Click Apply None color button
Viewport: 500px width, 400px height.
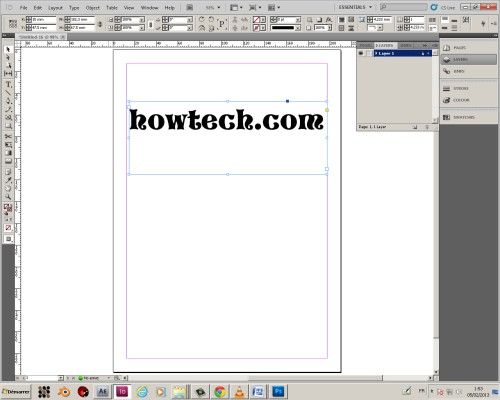[8, 228]
